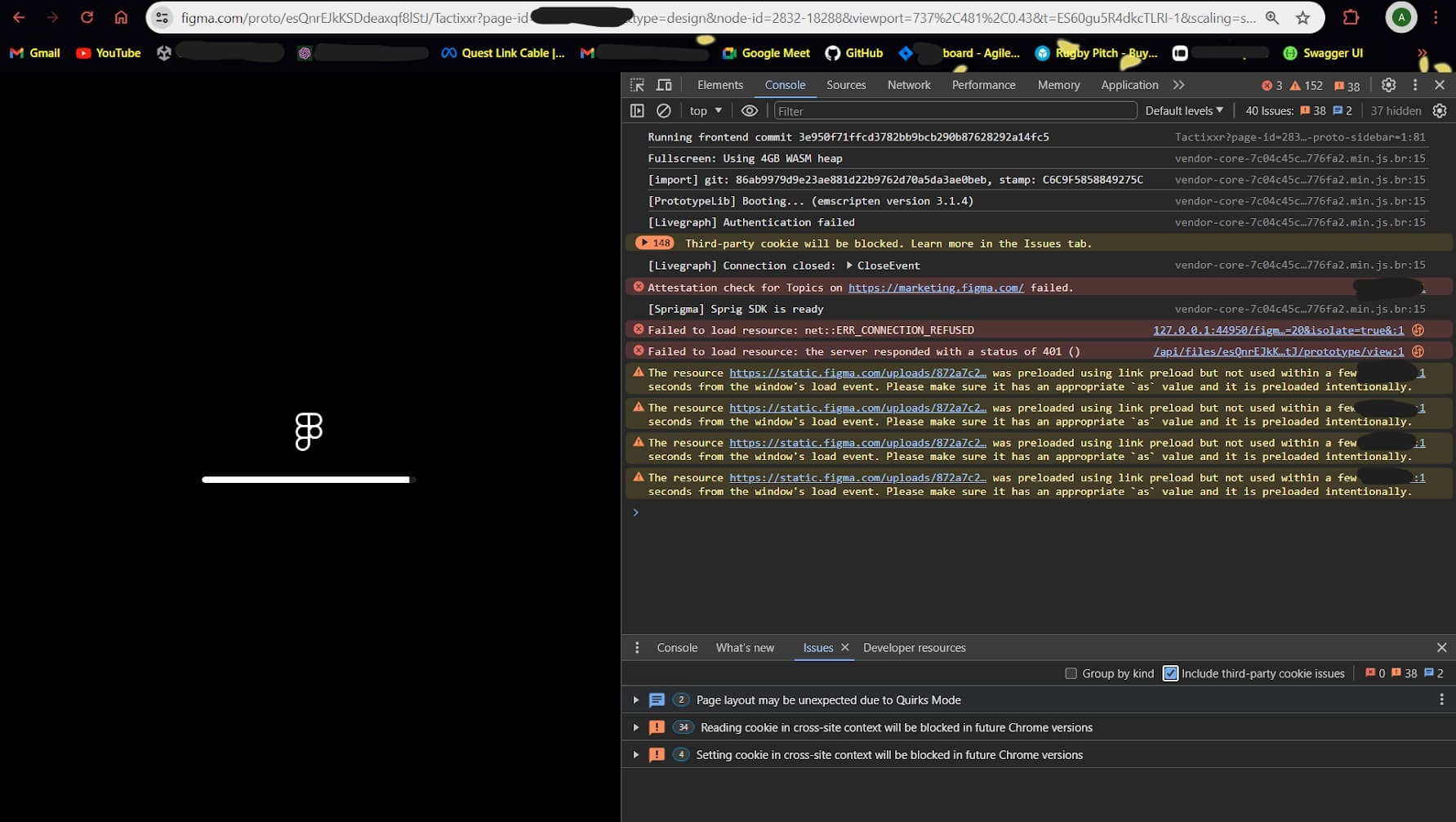Open Developer resources drawer tab
1456x822 pixels.
pyautogui.click(x=915, y=648)
